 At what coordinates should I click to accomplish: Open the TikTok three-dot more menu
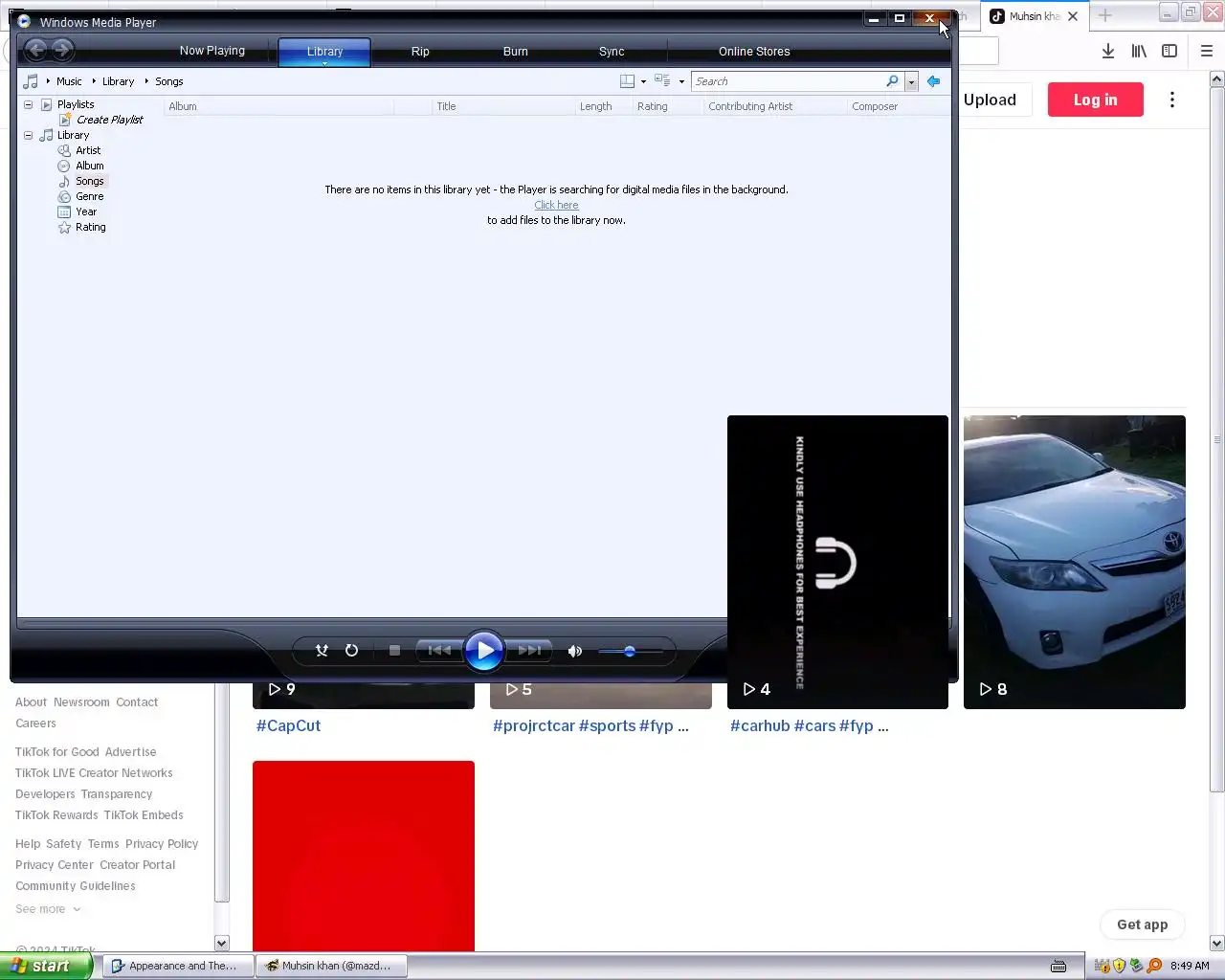point(1172,100)
